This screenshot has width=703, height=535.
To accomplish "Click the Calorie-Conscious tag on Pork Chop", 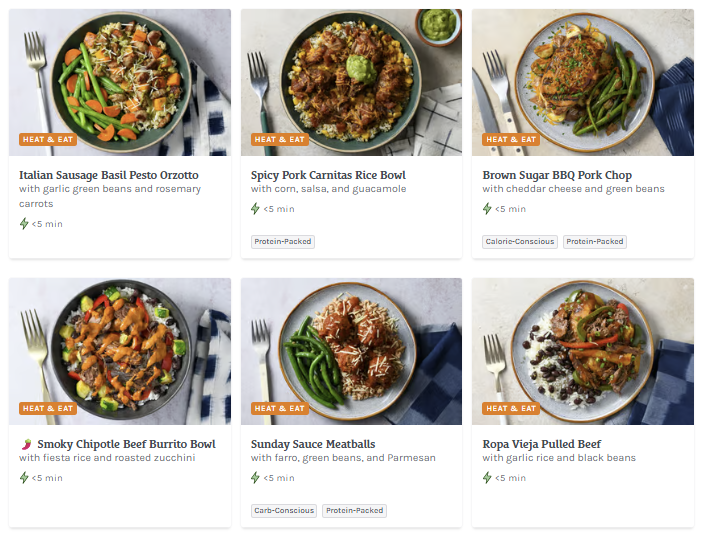I will click(x=520, y=241).
